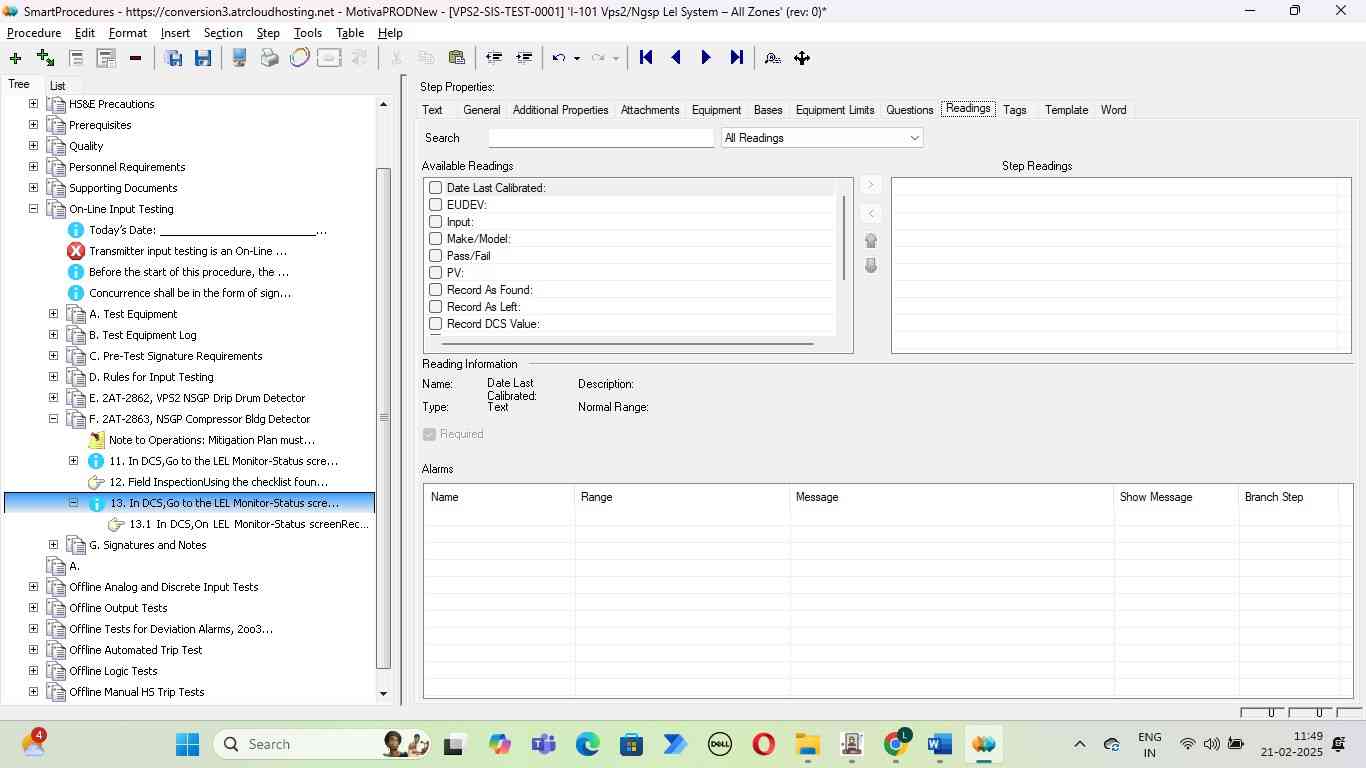Click the printer icon in toolbar
The image size is (1366, 768).
269,58
